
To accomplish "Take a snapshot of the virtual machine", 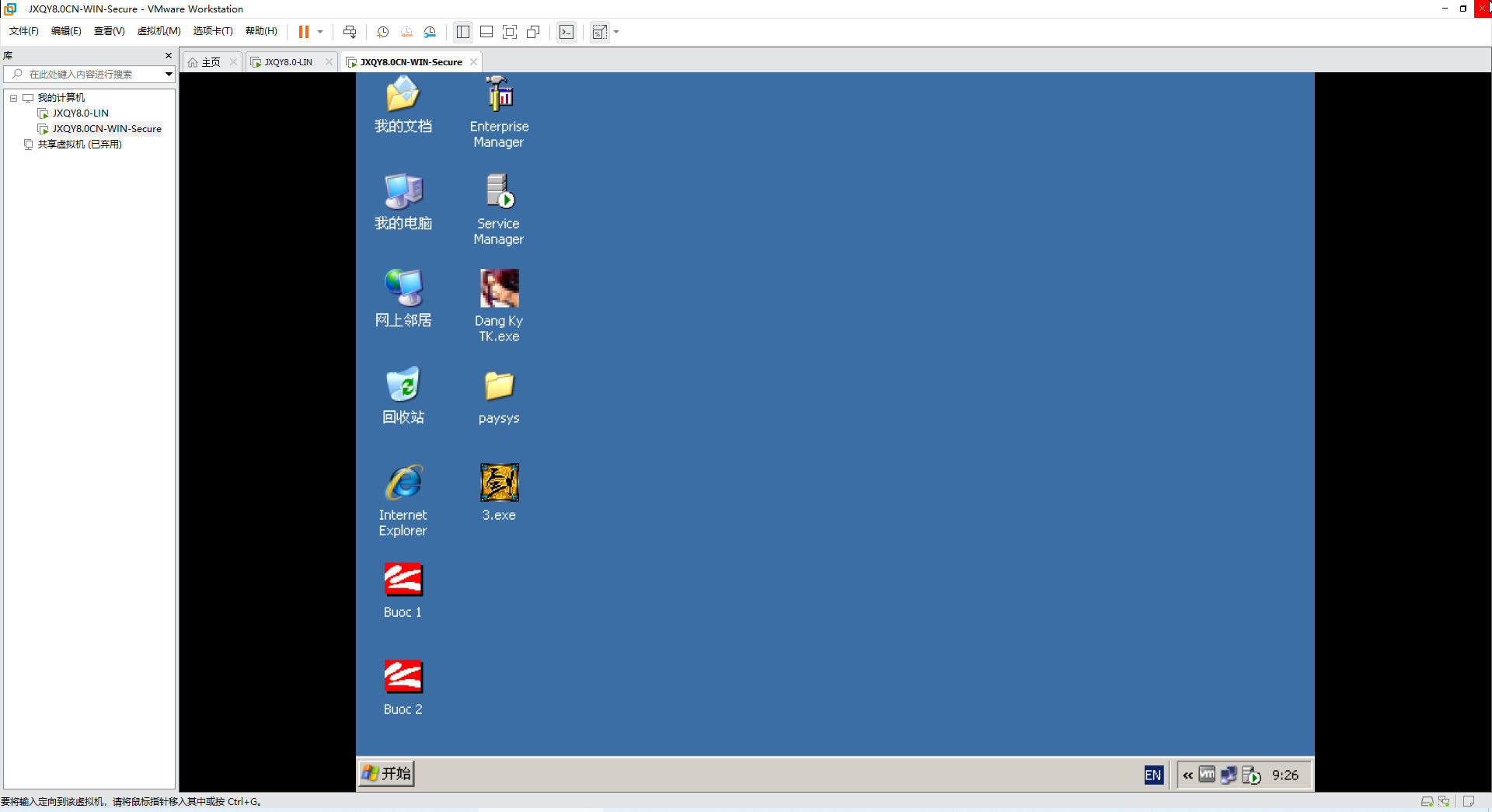I will (x=382, y=32).
